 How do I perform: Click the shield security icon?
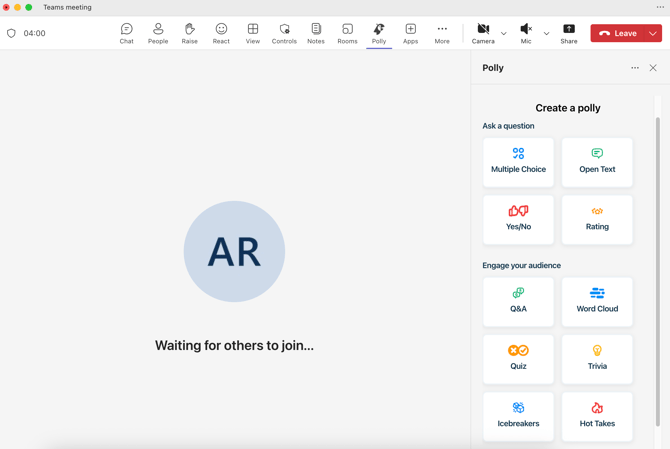point(12,33)
